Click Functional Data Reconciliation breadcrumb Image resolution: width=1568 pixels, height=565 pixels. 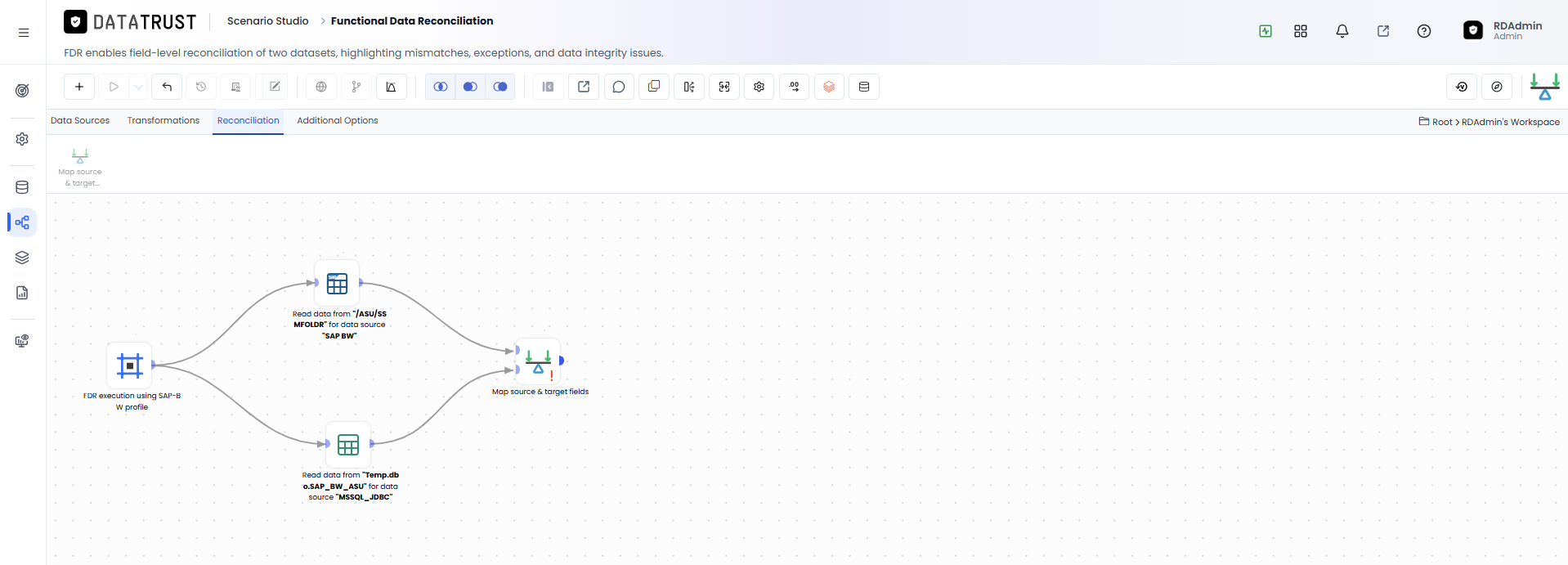412,21
